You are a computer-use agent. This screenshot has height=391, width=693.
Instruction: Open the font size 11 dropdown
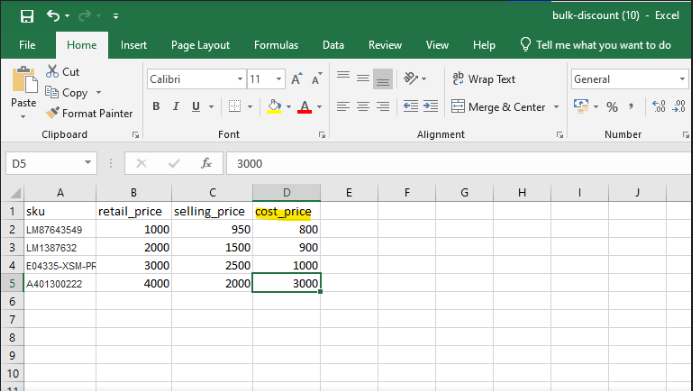pyautogui.click(x=279, y=79)
